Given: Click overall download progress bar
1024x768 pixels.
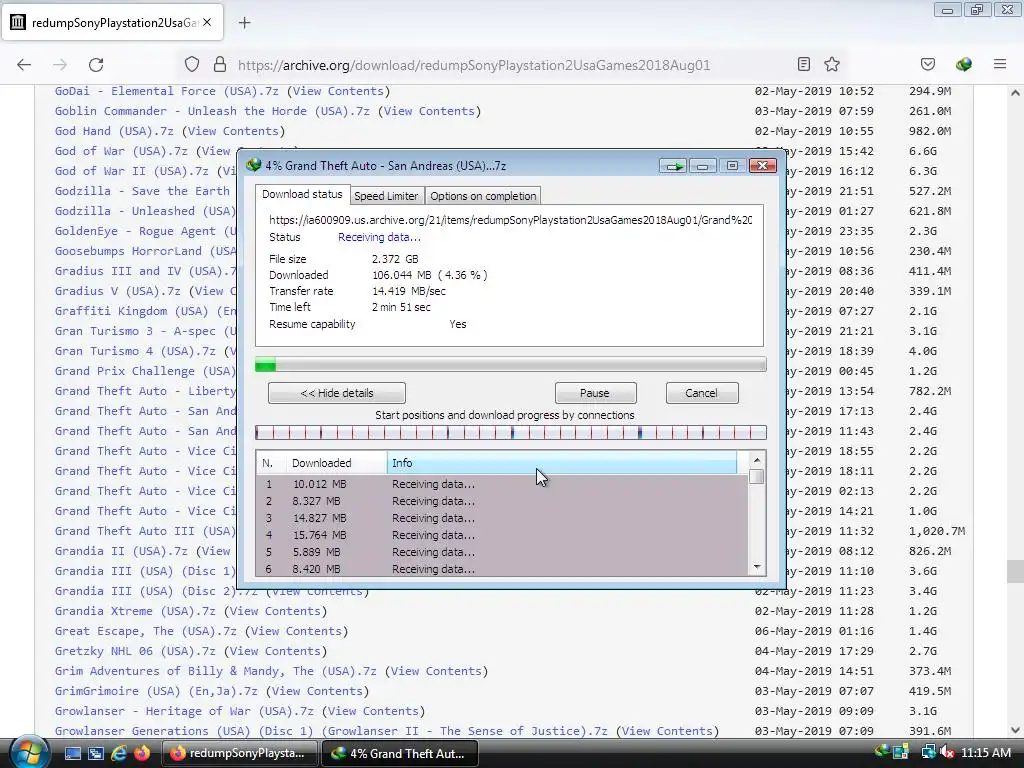Looking at the screenshot, I should click(x=511, y=364).
